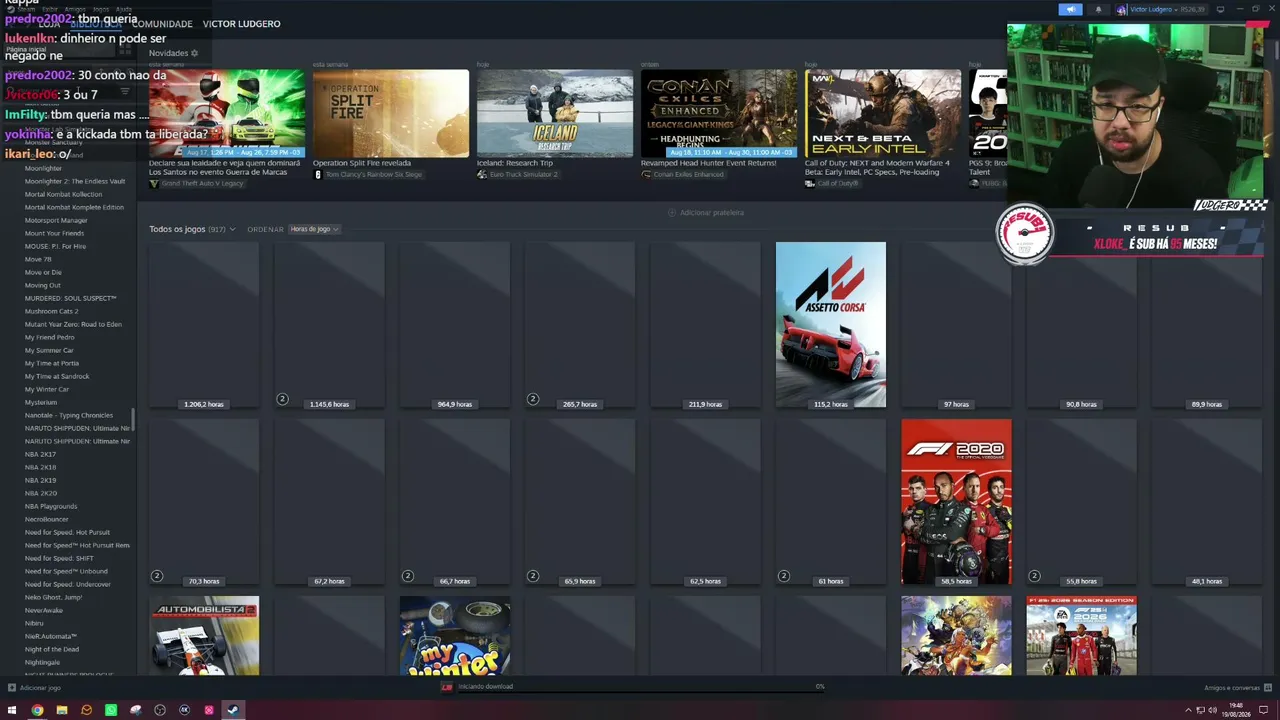Click the badge on the 1.145,6 horas tile
Screen dimensions: 1280x720
(x=282, y=399)
